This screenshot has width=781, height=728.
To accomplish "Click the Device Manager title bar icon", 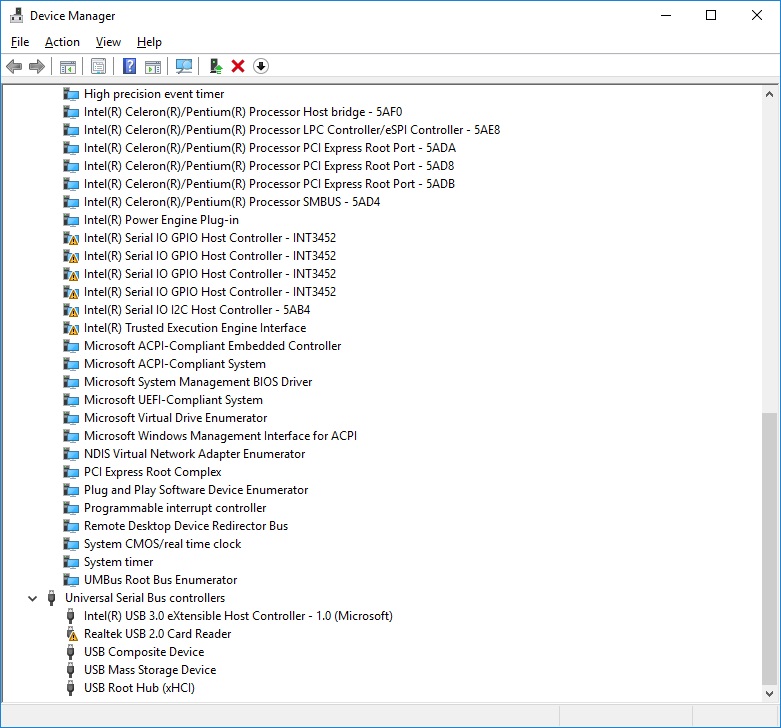I will point(16,15).
